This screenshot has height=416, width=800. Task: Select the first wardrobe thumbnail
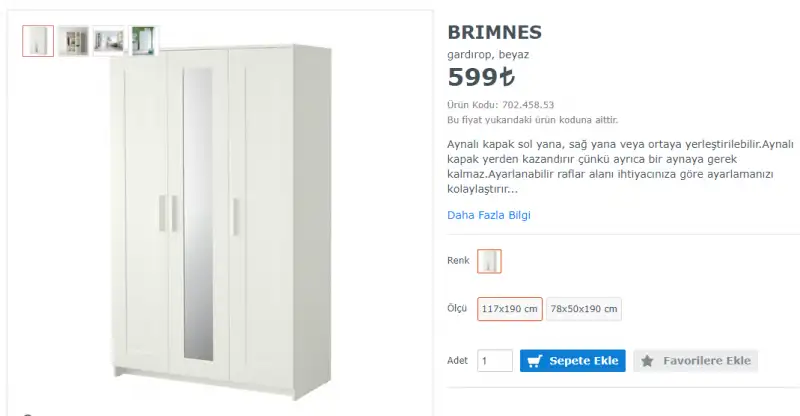pos(38,41)
